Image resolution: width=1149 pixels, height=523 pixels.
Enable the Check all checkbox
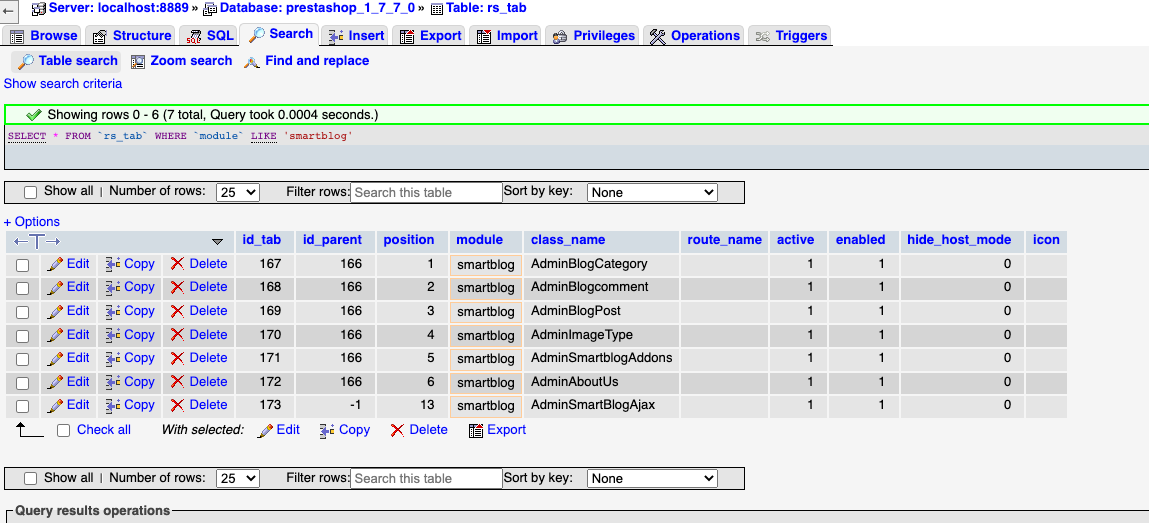coord(64,431)
